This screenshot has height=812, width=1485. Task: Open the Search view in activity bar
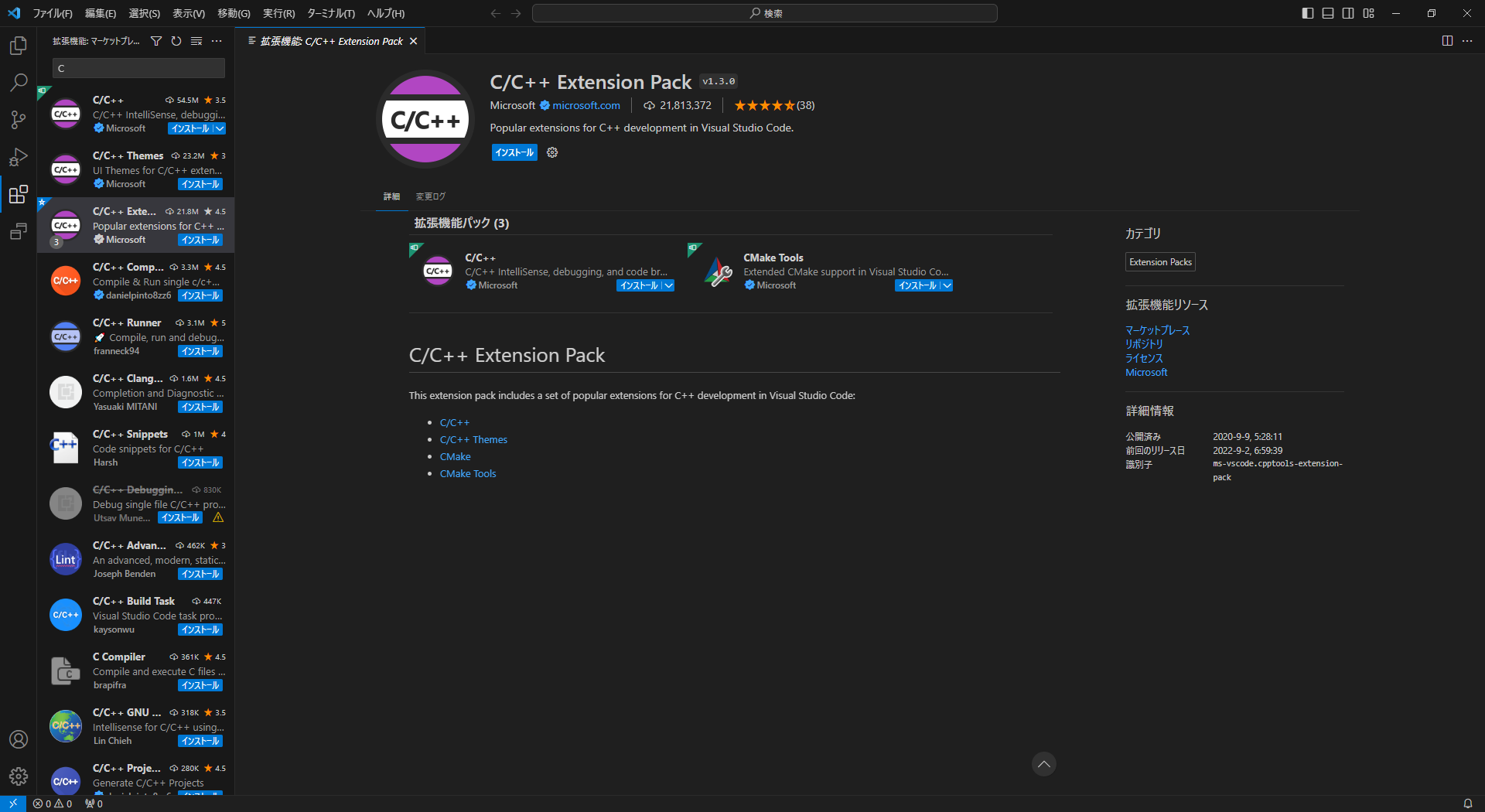[x=19, y=83]
